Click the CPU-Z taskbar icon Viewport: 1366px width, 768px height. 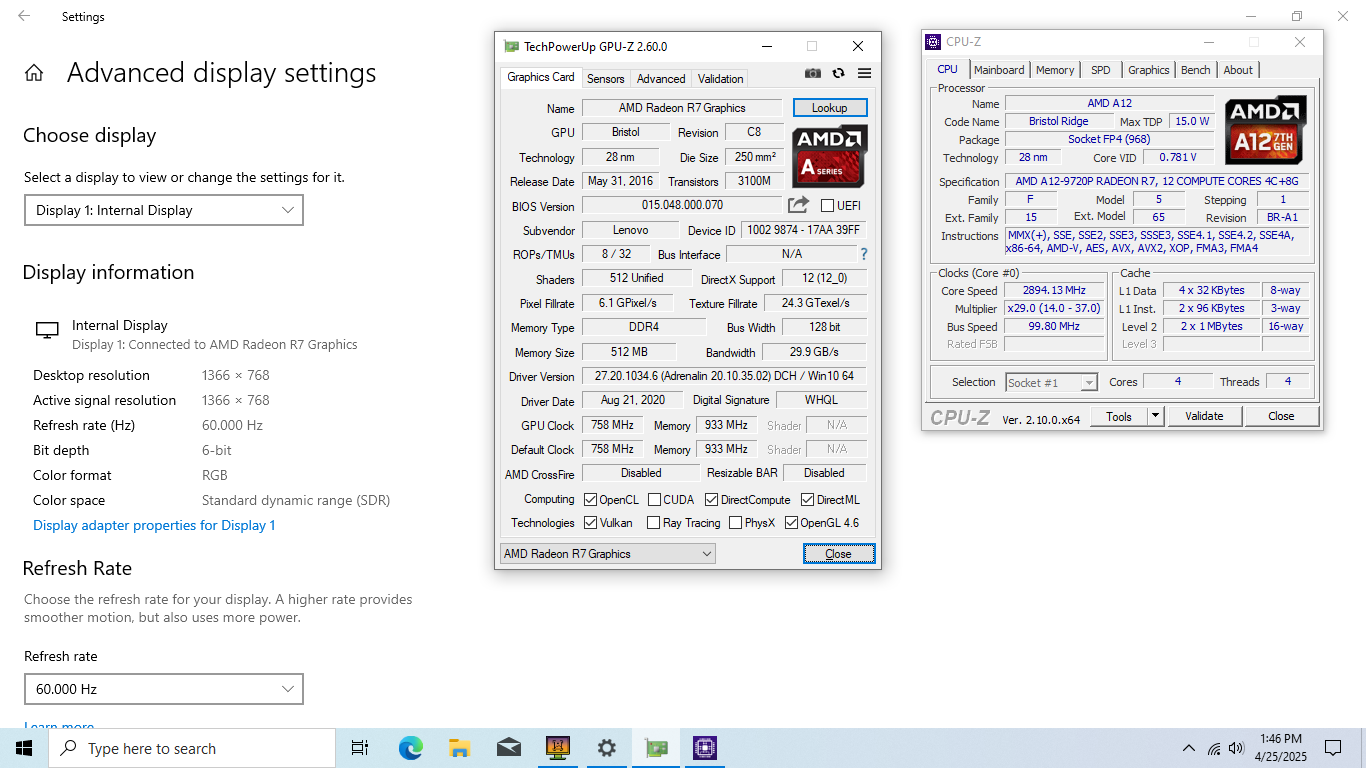point(704,748)
